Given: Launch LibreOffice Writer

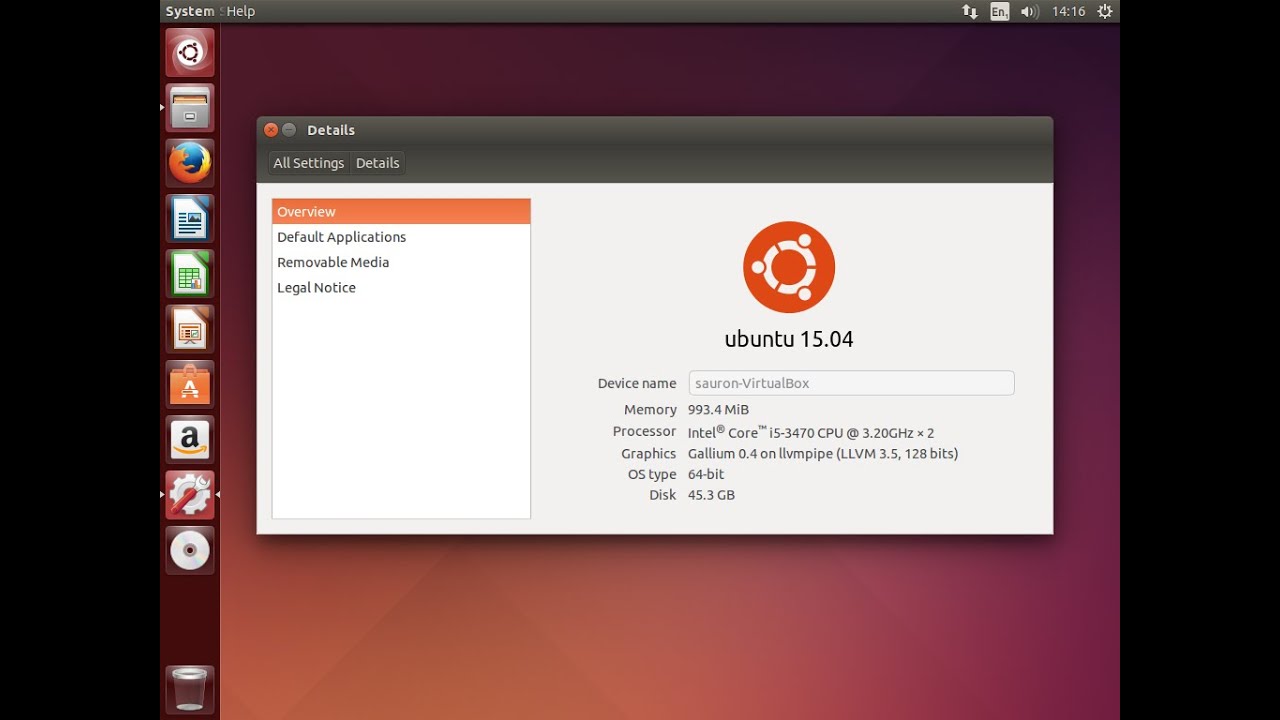Looking at the screenshot, I should [190, 218].
